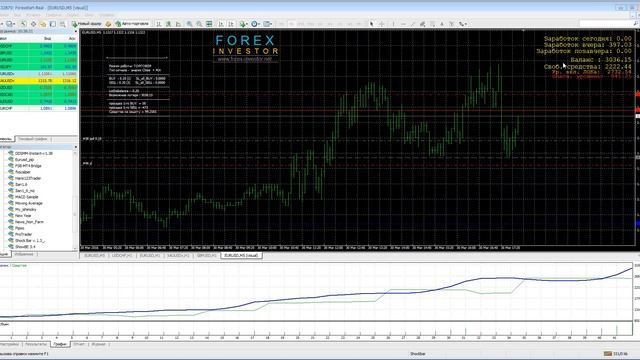Enable chart auto scroll icon
The image size is (640, 360).
[221, 24]
